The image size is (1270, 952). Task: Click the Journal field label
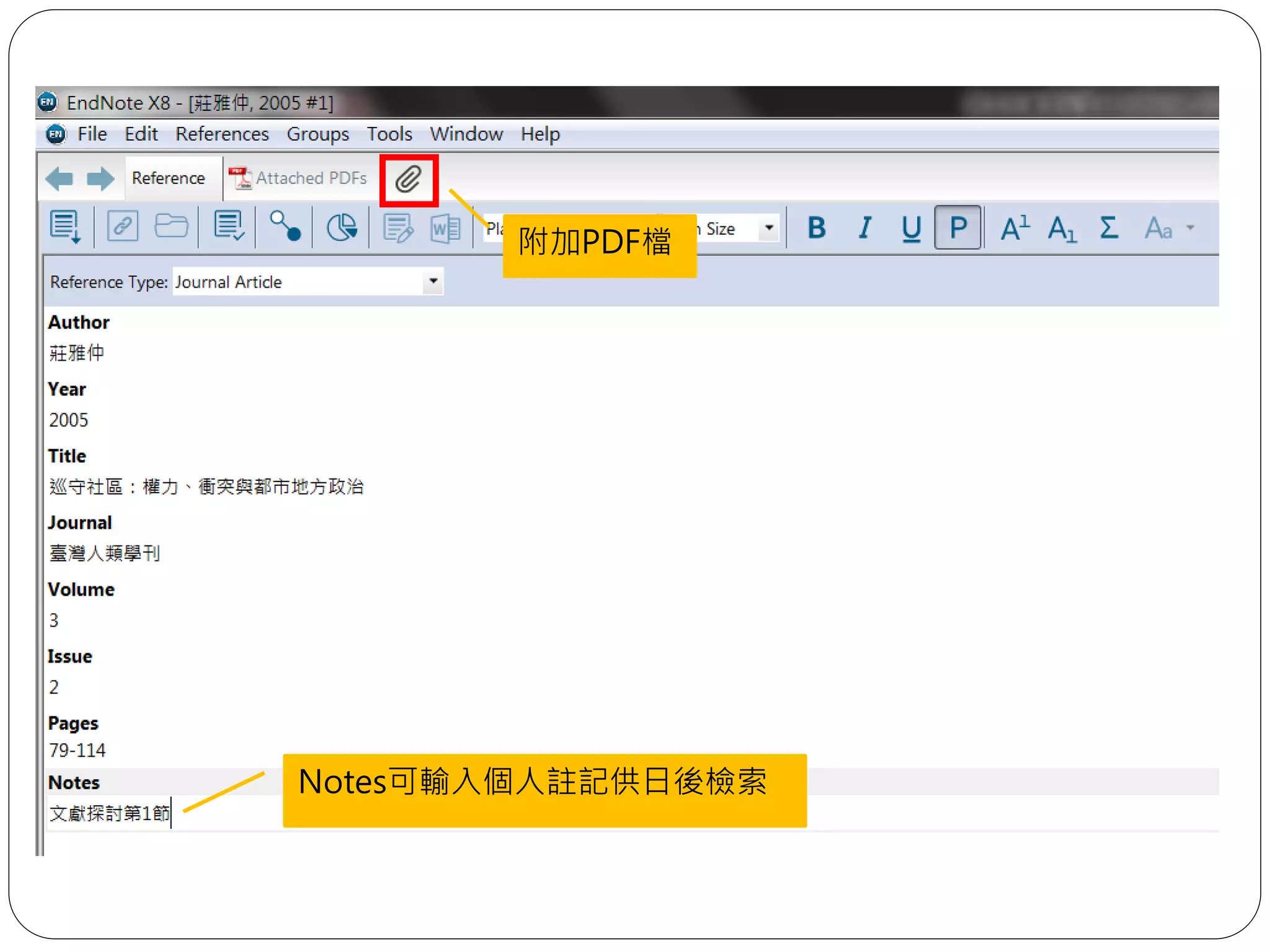click(80, 522)
